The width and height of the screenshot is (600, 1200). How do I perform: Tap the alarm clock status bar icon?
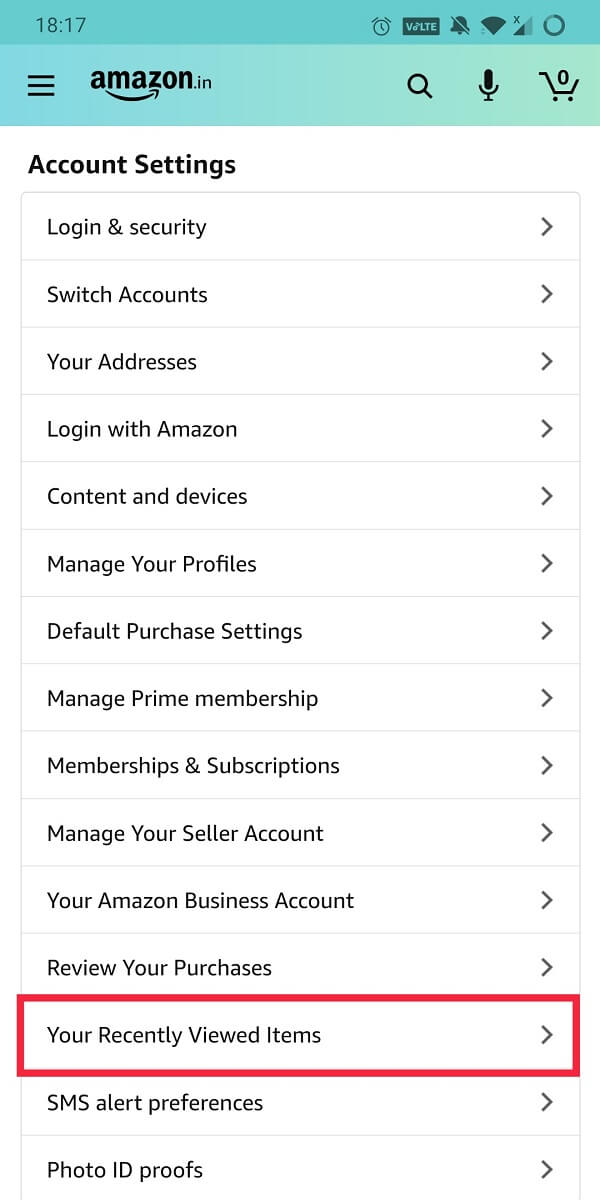click(x=380, y=26)
